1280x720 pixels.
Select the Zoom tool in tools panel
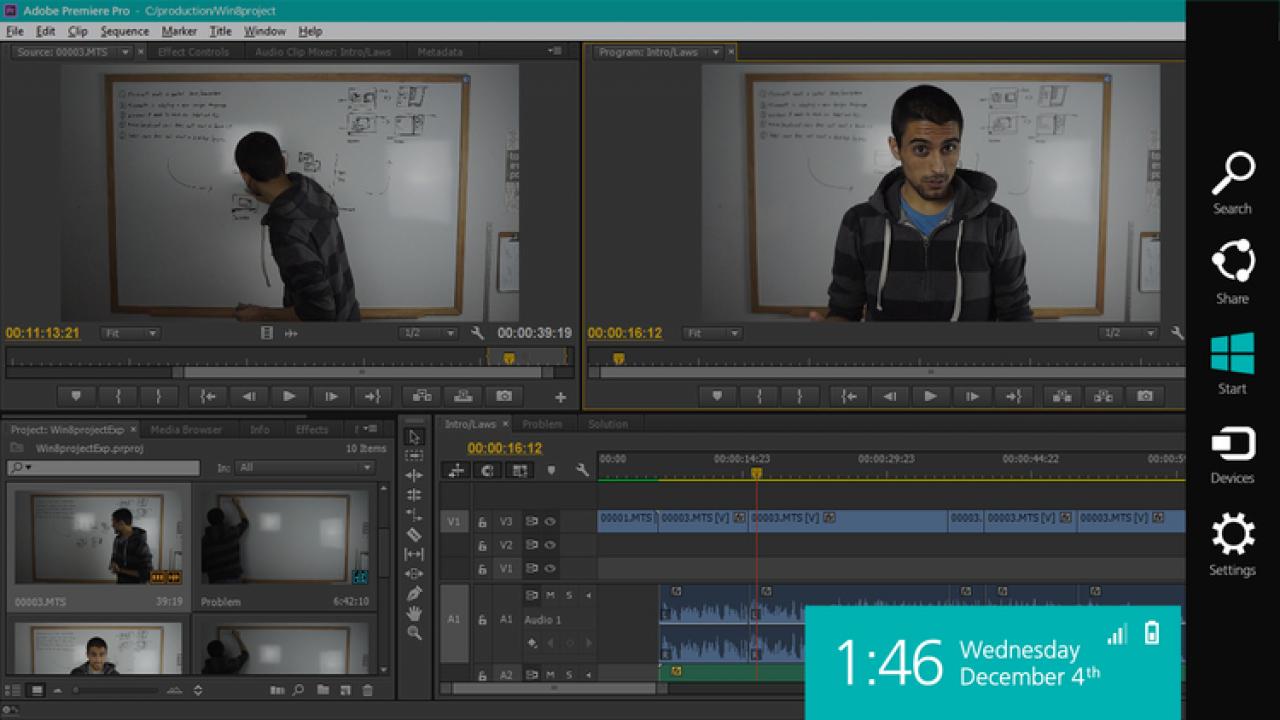414,633
